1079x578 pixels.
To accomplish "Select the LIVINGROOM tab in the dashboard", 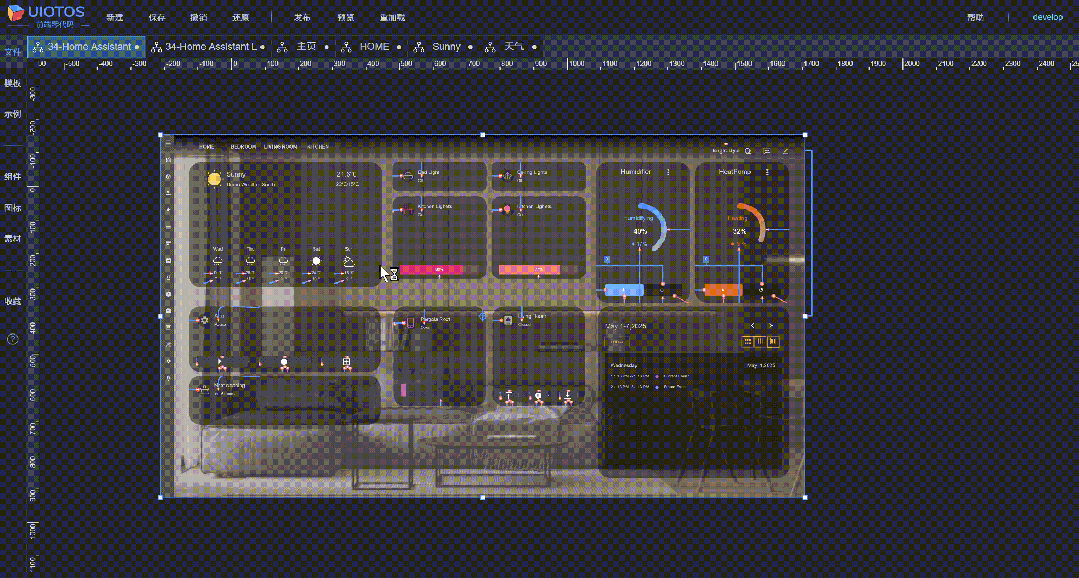I will [x=280, y=147].
